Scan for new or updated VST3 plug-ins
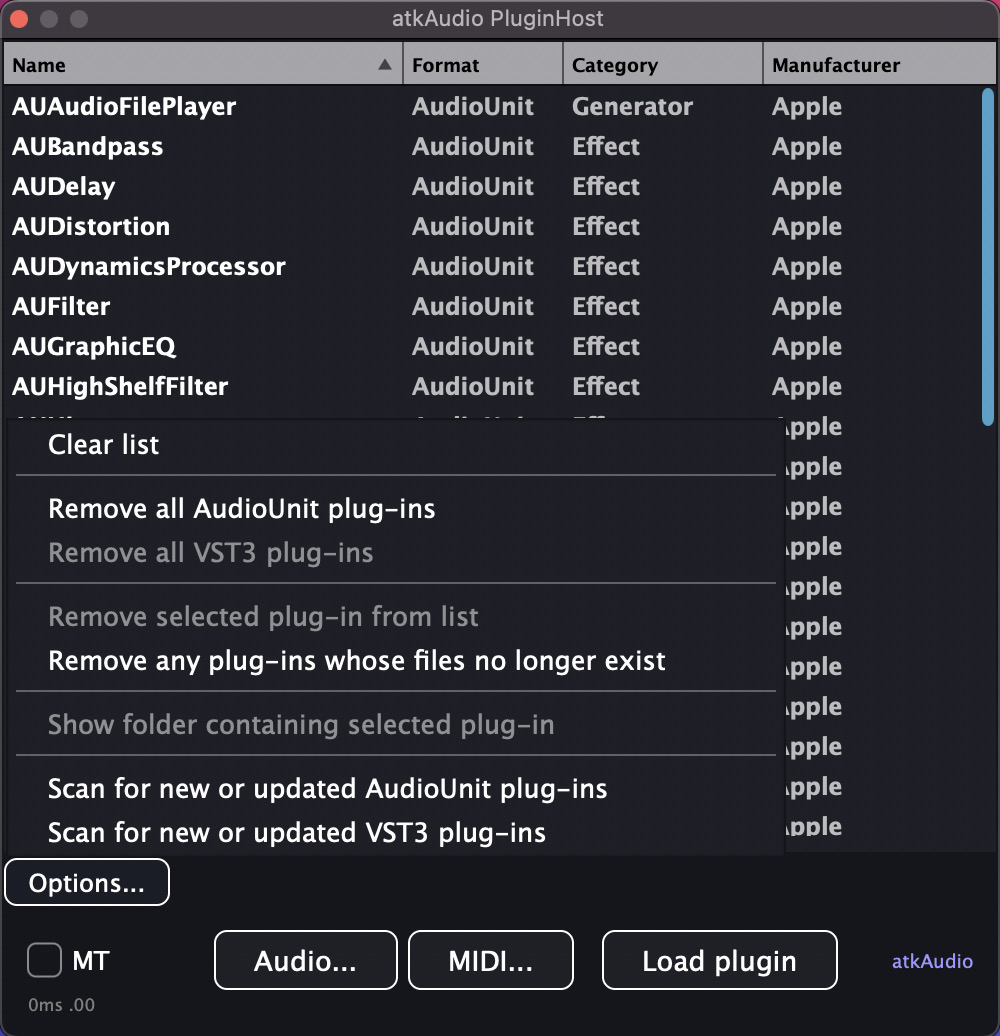The width and height of the screenshot is (1000, 1036). point(296,832)
